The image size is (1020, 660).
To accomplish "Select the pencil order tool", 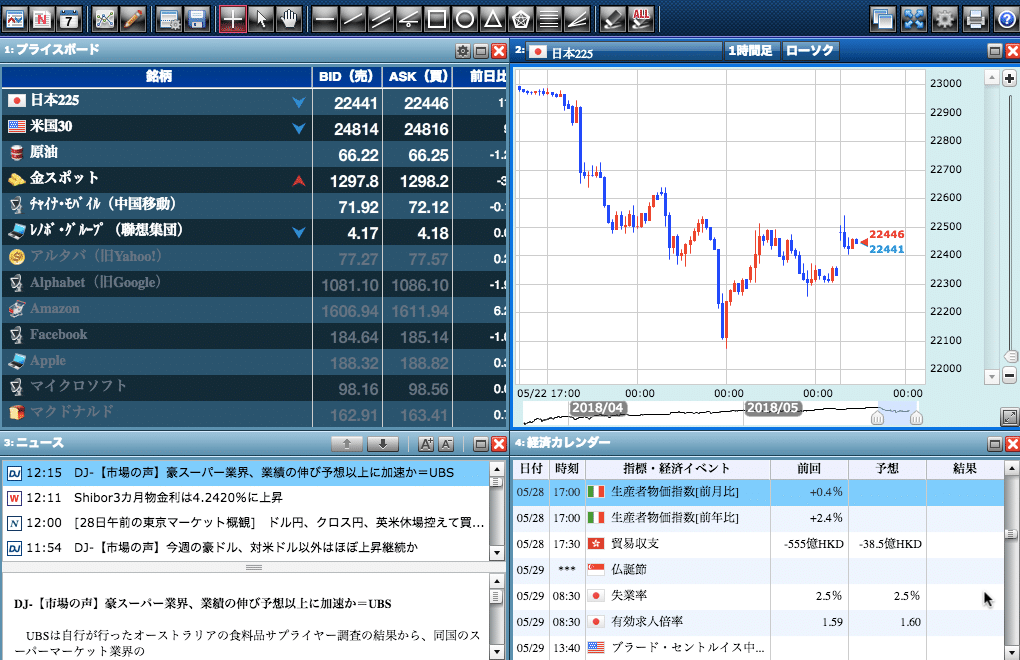I will click(x=132, y=18).
